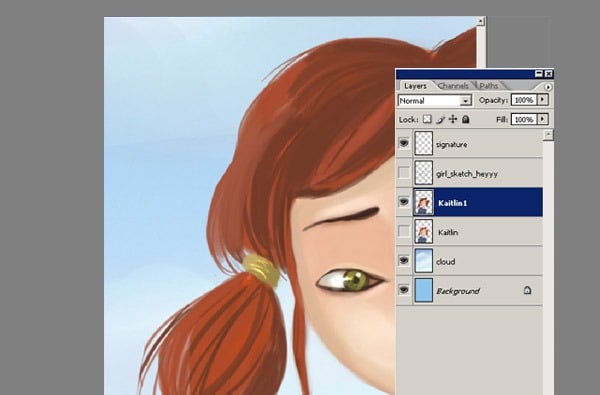Toggle lock position move icon

coord(453,119)
